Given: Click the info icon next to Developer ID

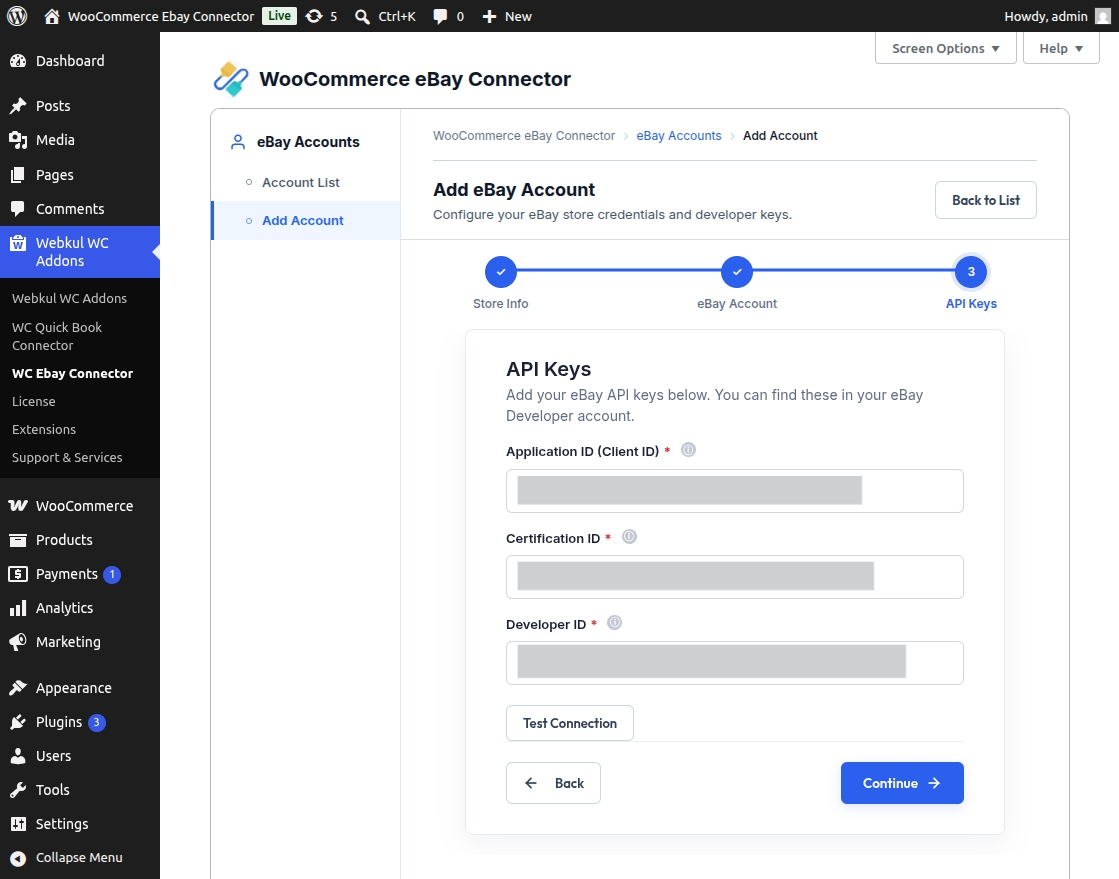Looking at the screenshot, I should pyautogui.click(x=614, y=623).
